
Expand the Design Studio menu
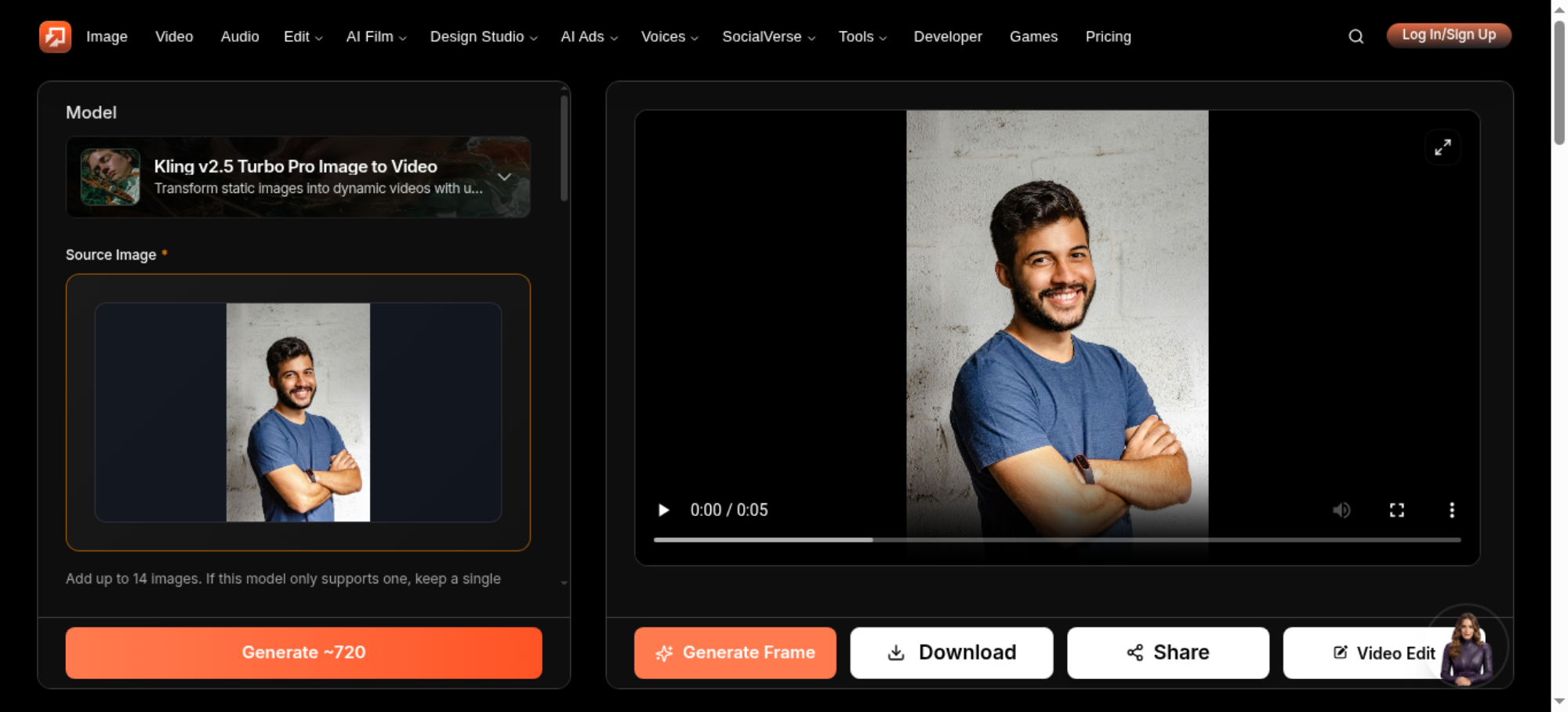coord(484,37)
